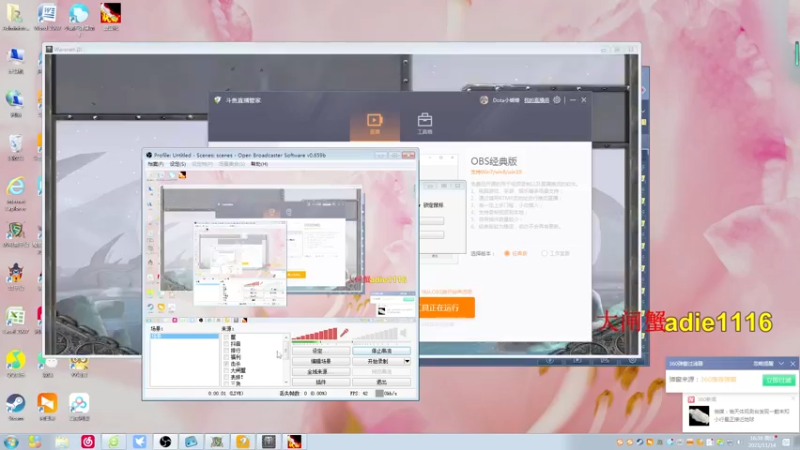The width and height of the screenshot is (800, 450).
Task: Open the 工具箱 toolbox tab in Douyu 直播管家
Action: click(424, 124)
